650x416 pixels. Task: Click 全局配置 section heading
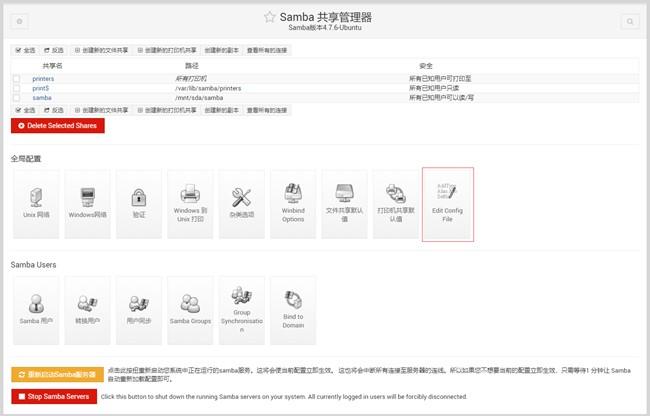[x=26, y=159]
